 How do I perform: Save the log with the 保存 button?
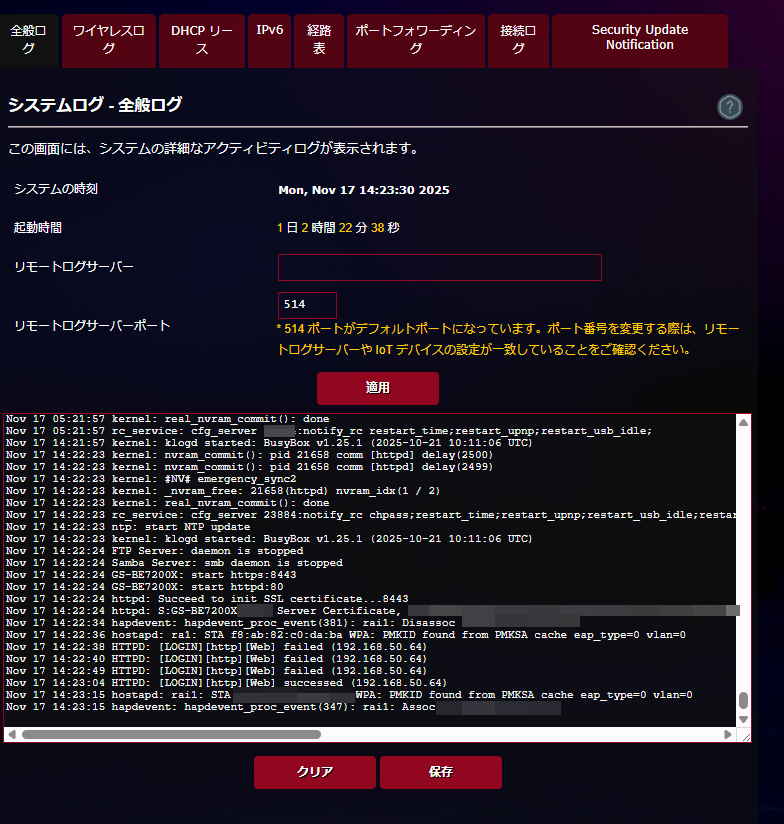coord(440,772)
